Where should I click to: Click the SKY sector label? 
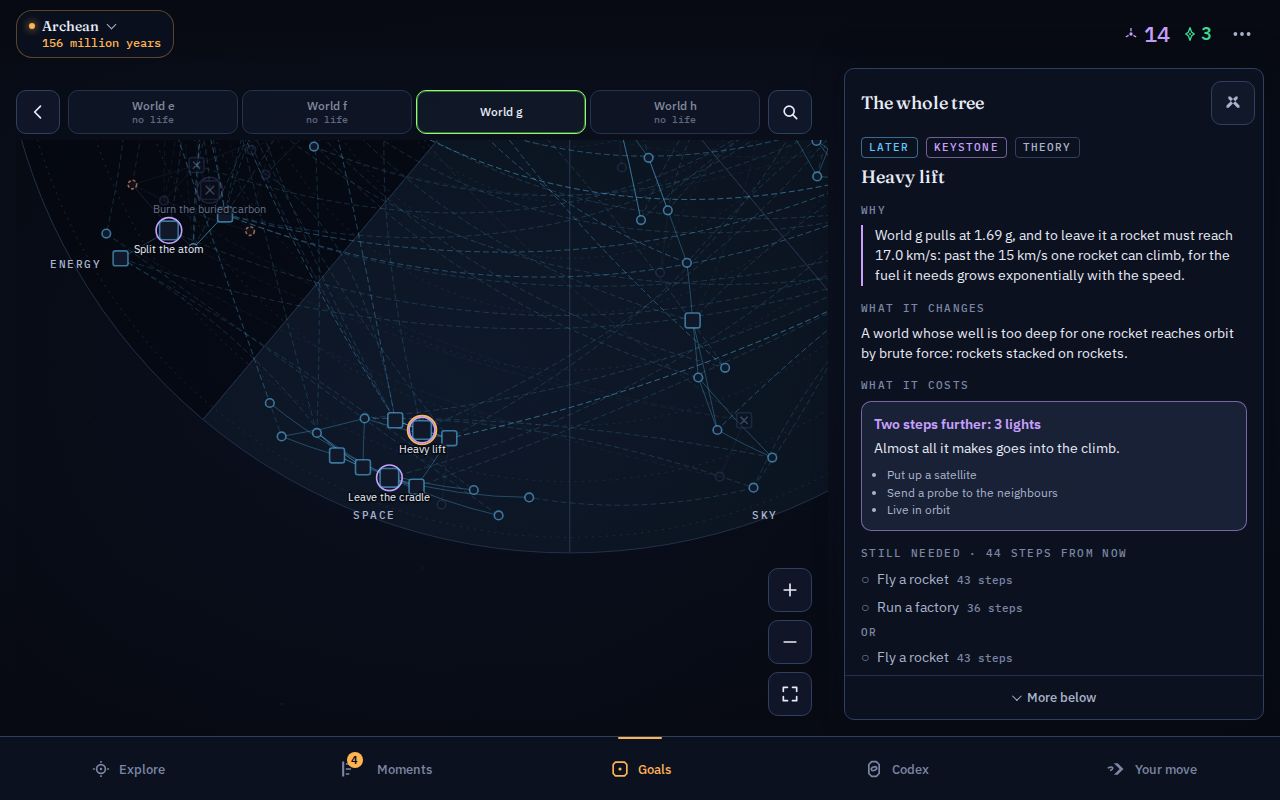pyautogui.click(x=764, y=515)
